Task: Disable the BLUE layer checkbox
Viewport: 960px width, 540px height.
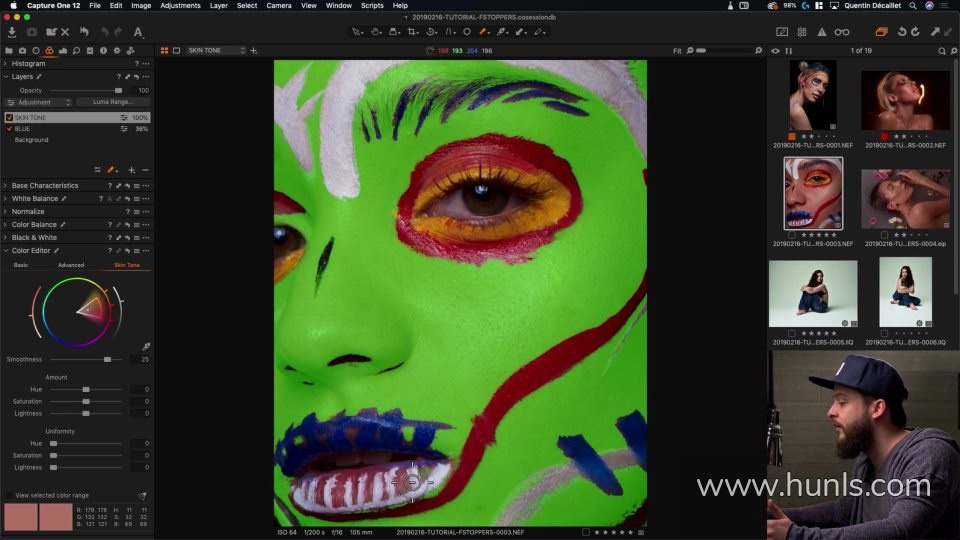Action: pos(9,129)
